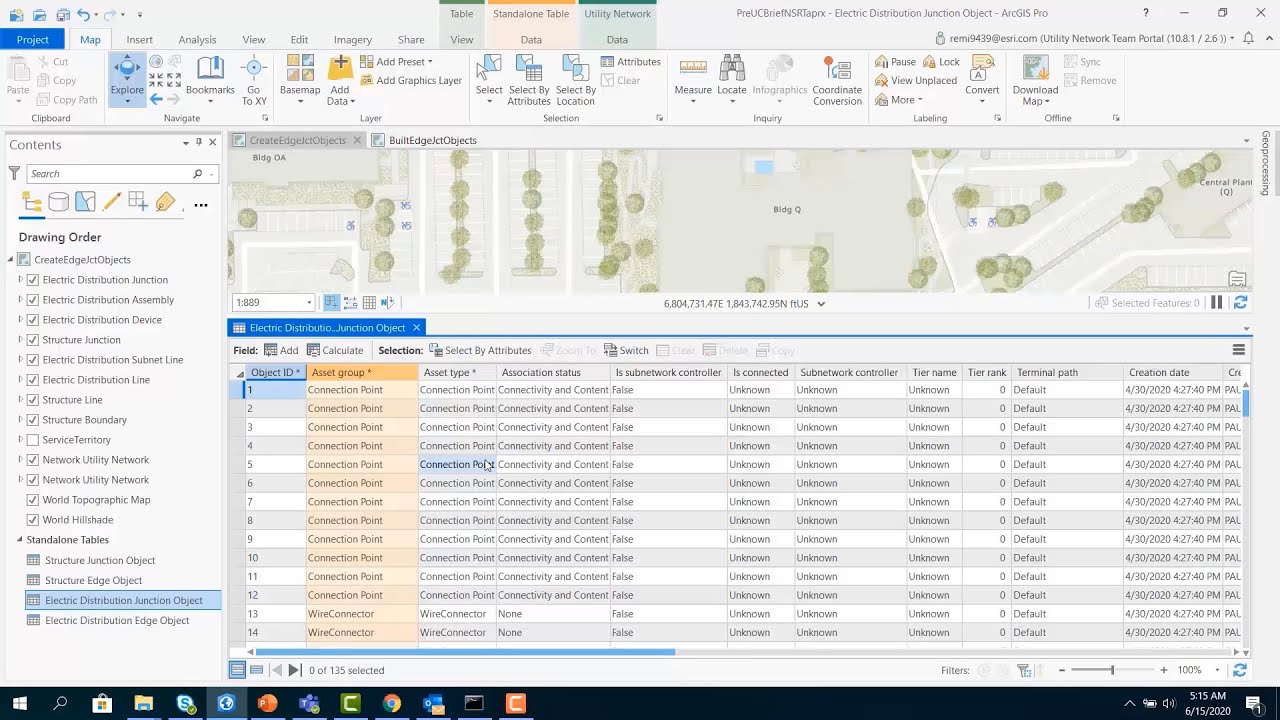Toggle Electric Distribution Junction layer visibility
The width and height of the screenshot is (1280, 720).
tap(33, 280)
